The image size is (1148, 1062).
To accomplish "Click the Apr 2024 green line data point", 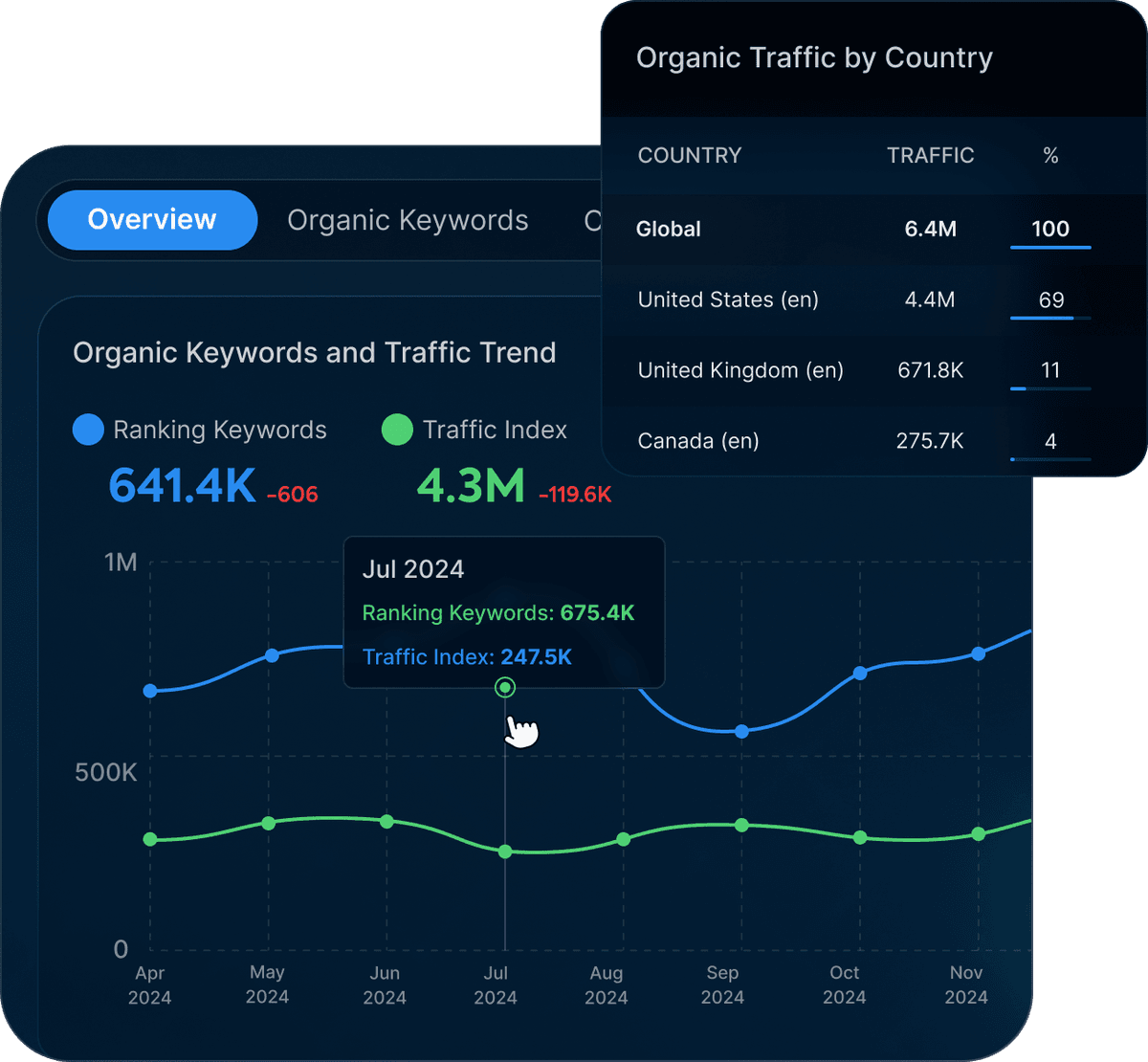I will click(x=150, y=839).
